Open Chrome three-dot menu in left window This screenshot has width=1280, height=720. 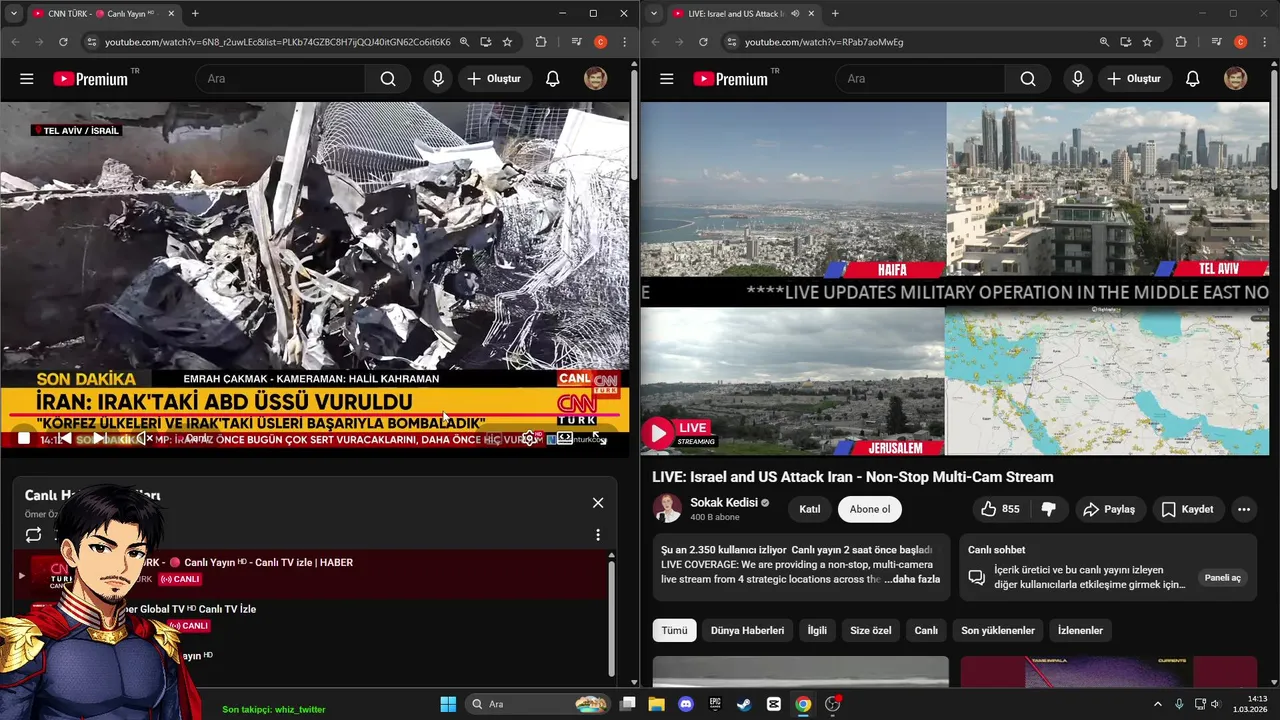pos(625,42)
